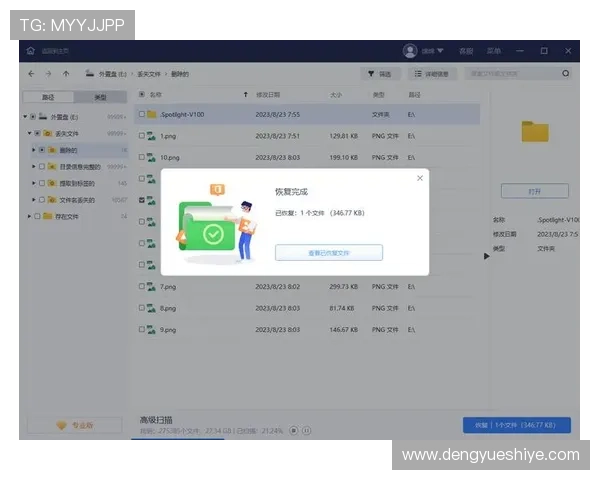Expand the 存在文件 tree node
This screenshot has width=600, height=480.
click(x=29, y=216)
